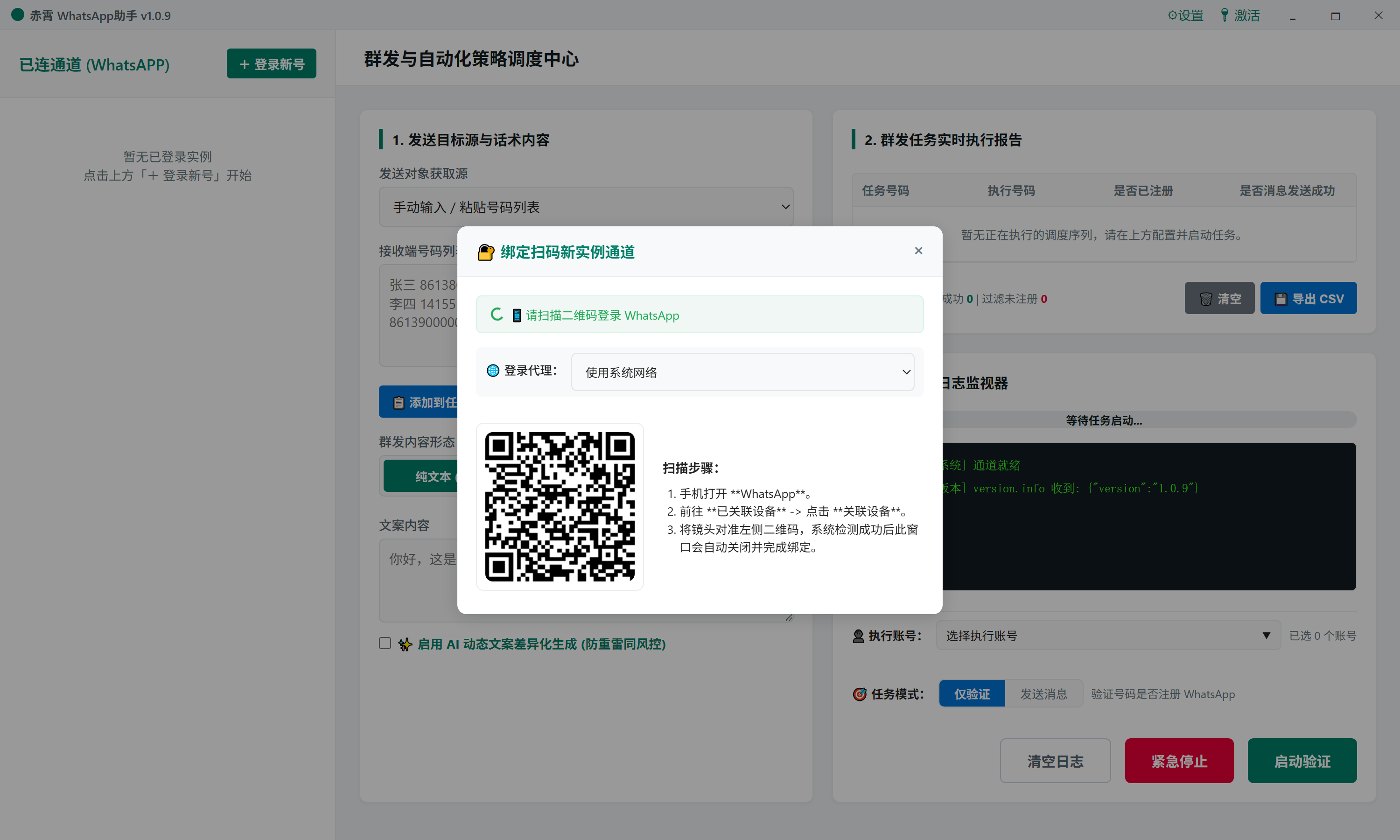Click the 任务号码 column header
Viewport: 1400px width, 840px height.
point(886,191)
